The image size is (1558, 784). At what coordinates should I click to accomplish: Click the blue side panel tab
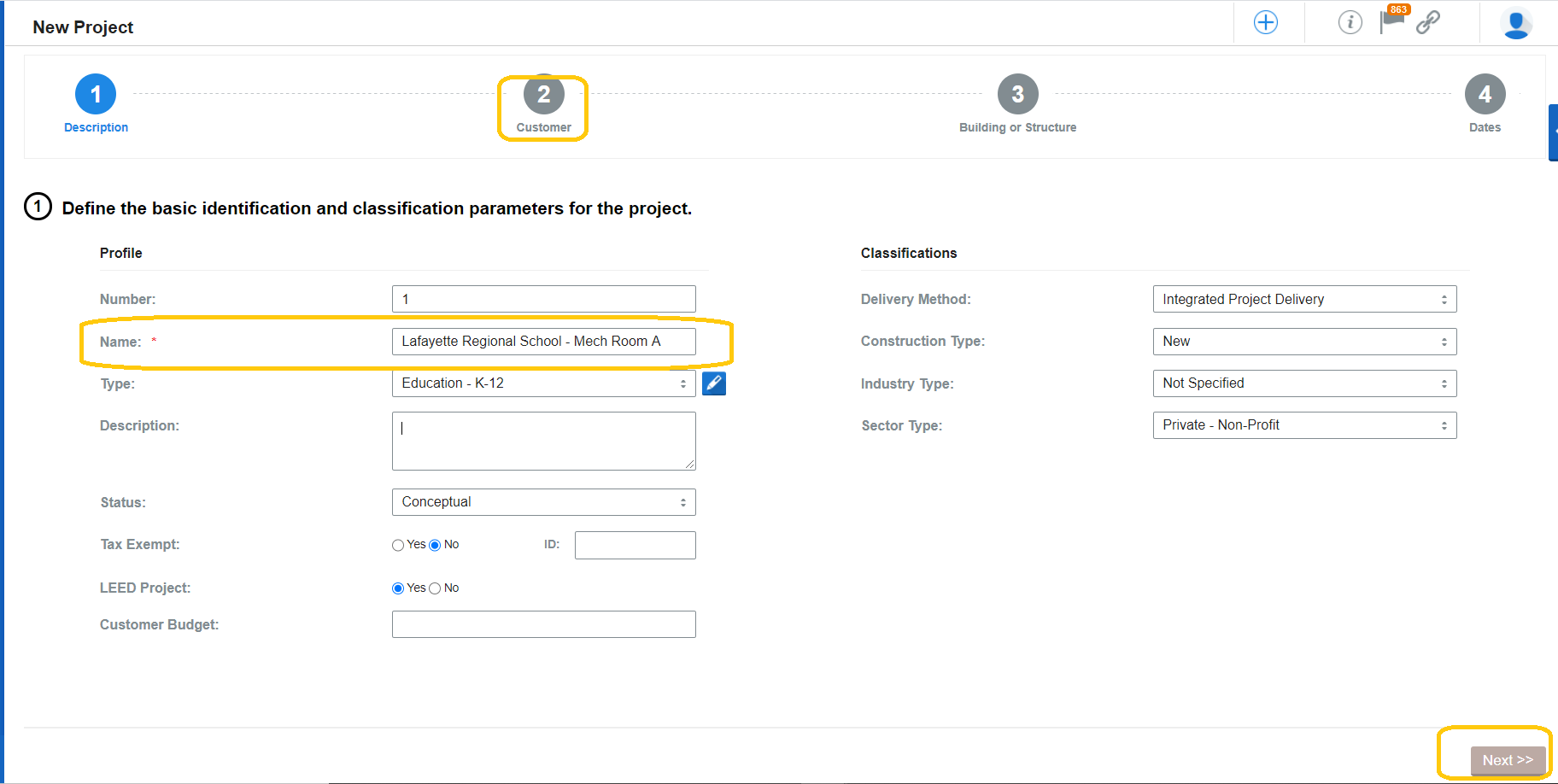point(1553,132)
